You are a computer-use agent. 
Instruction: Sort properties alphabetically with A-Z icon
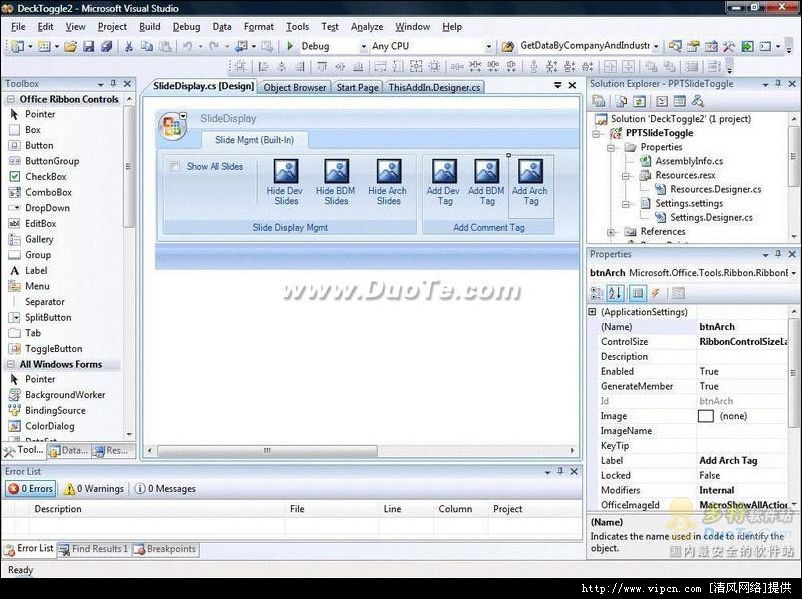pos(615,293)
